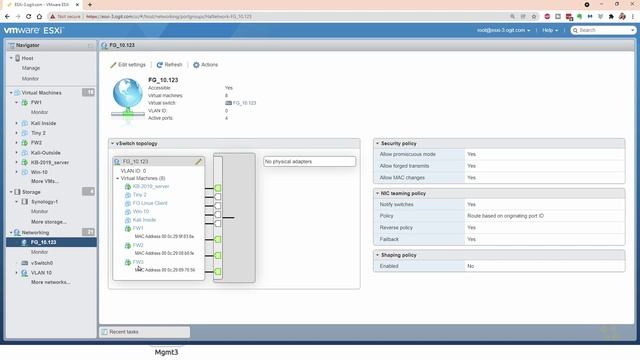Open the ESXi browser tab

coord(42,4)
